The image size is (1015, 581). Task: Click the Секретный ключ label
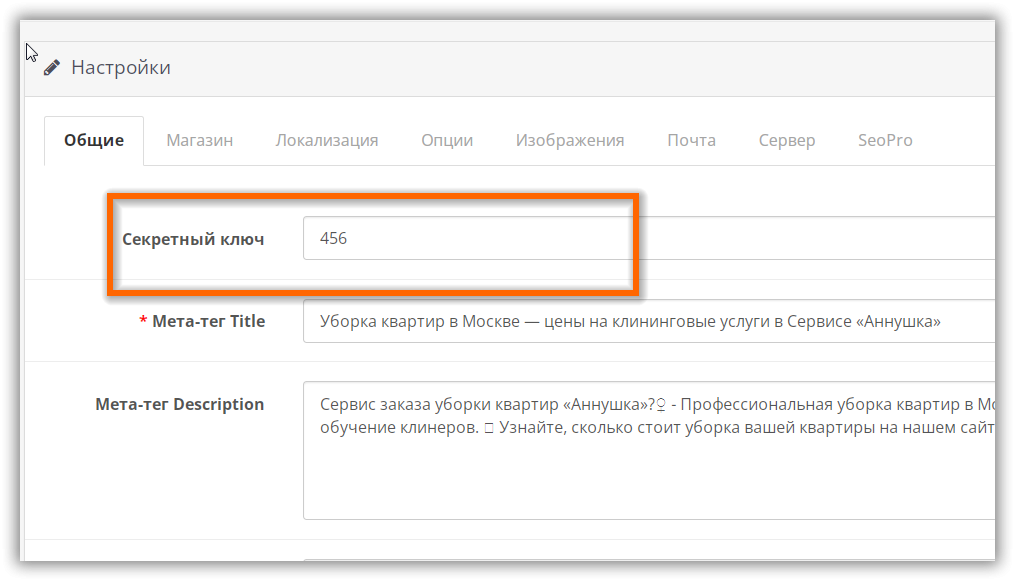coord(193,239)
